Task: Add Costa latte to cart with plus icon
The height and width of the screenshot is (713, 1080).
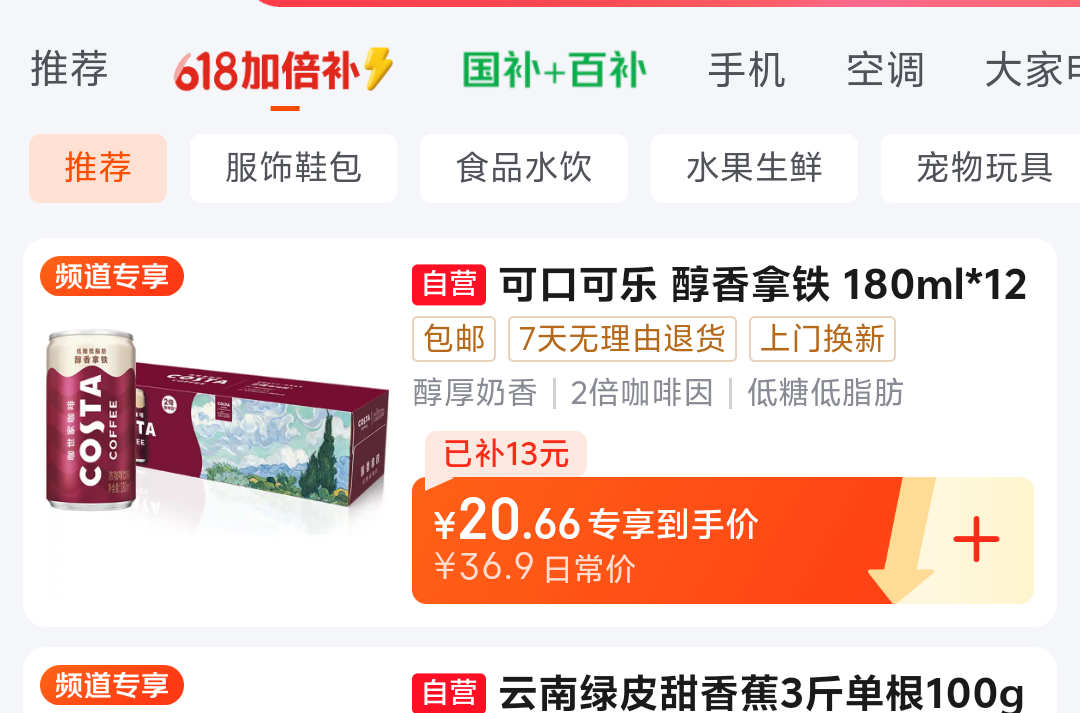Action: click(976, 539)
